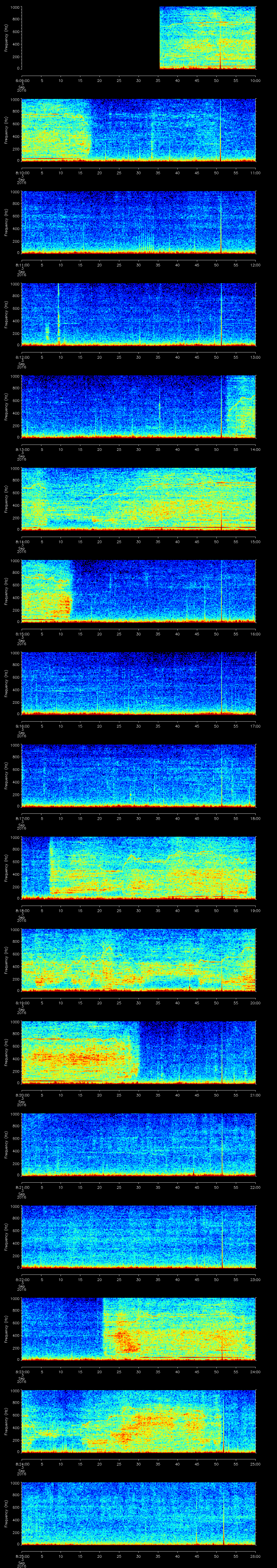Click the 8:18:00 start time label

pos(22,910)
